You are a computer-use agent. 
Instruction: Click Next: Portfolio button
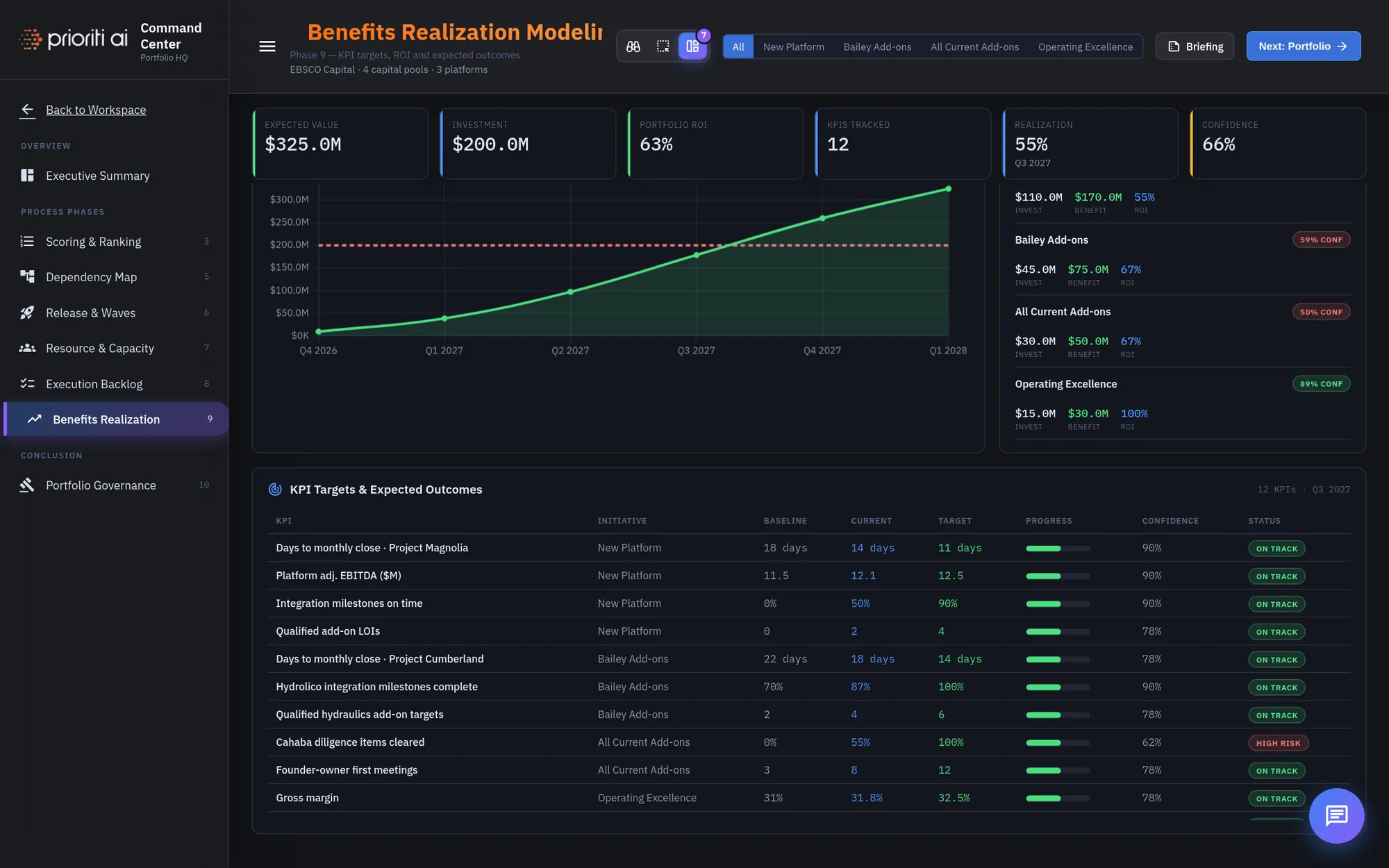[x=1304, y=47]
